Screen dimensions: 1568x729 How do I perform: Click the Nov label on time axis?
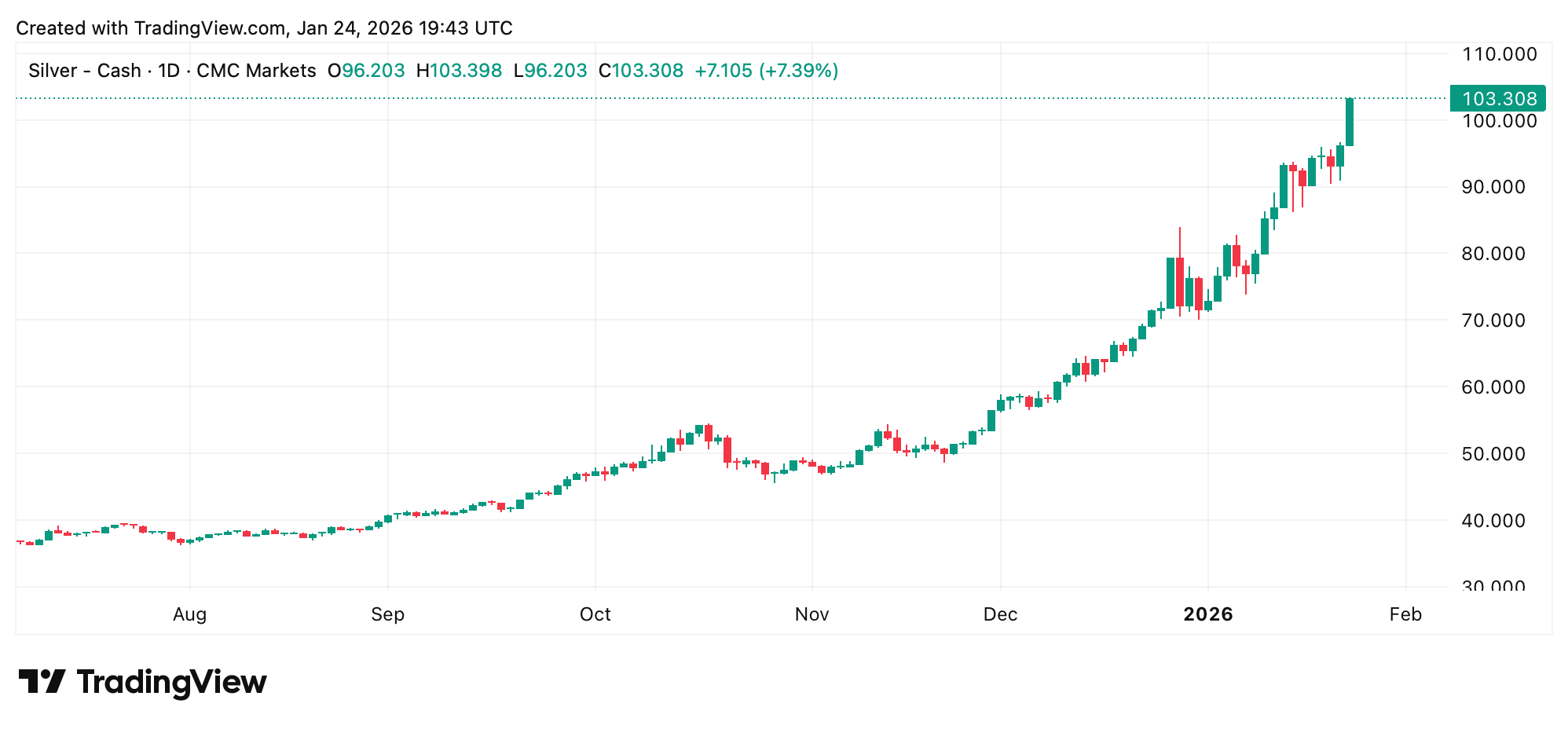coord(811,614)
